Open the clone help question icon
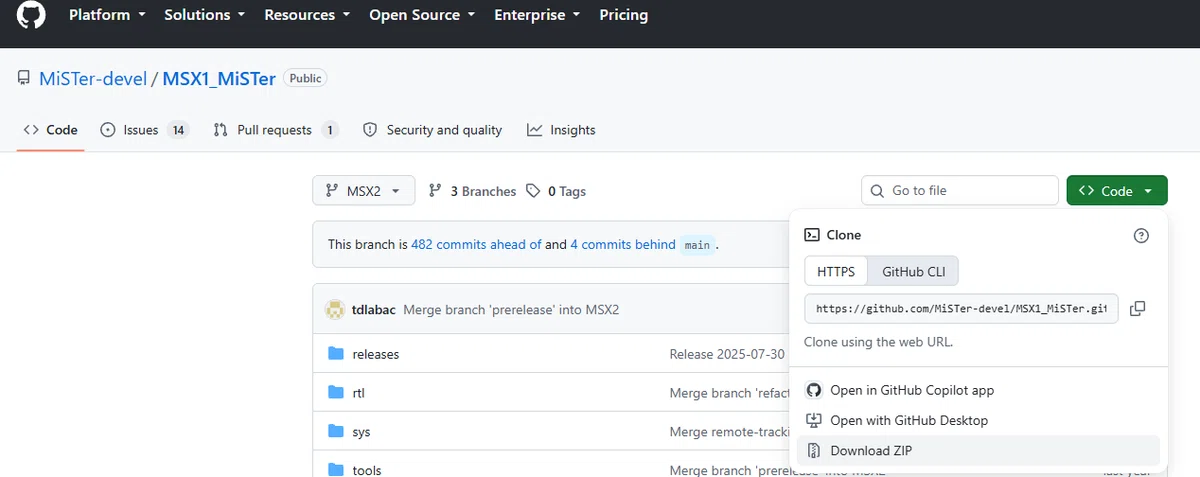This screenshot has height=477, width=1200. click(1141, 236)
